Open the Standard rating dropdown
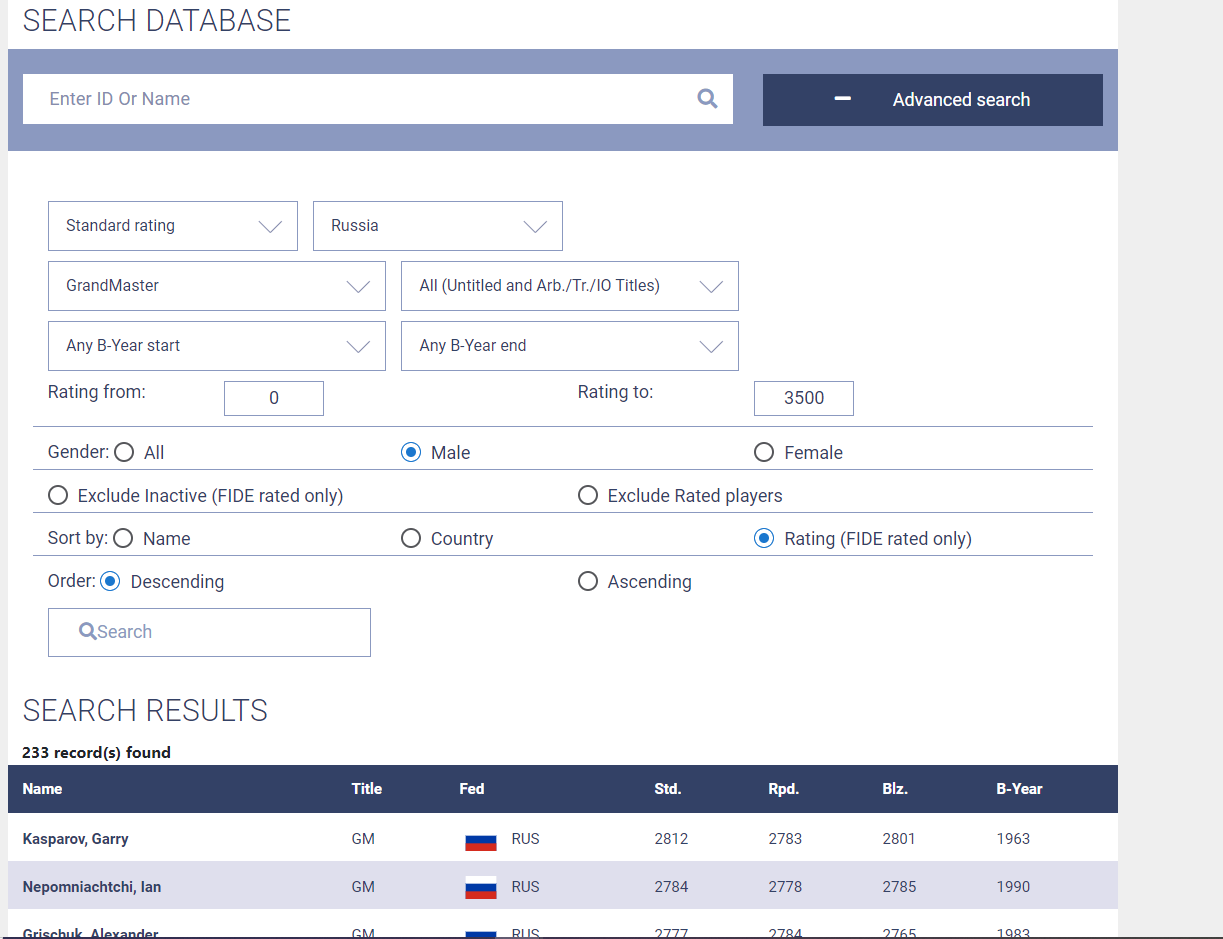The image size is (1223, 939). click(173, 226)
